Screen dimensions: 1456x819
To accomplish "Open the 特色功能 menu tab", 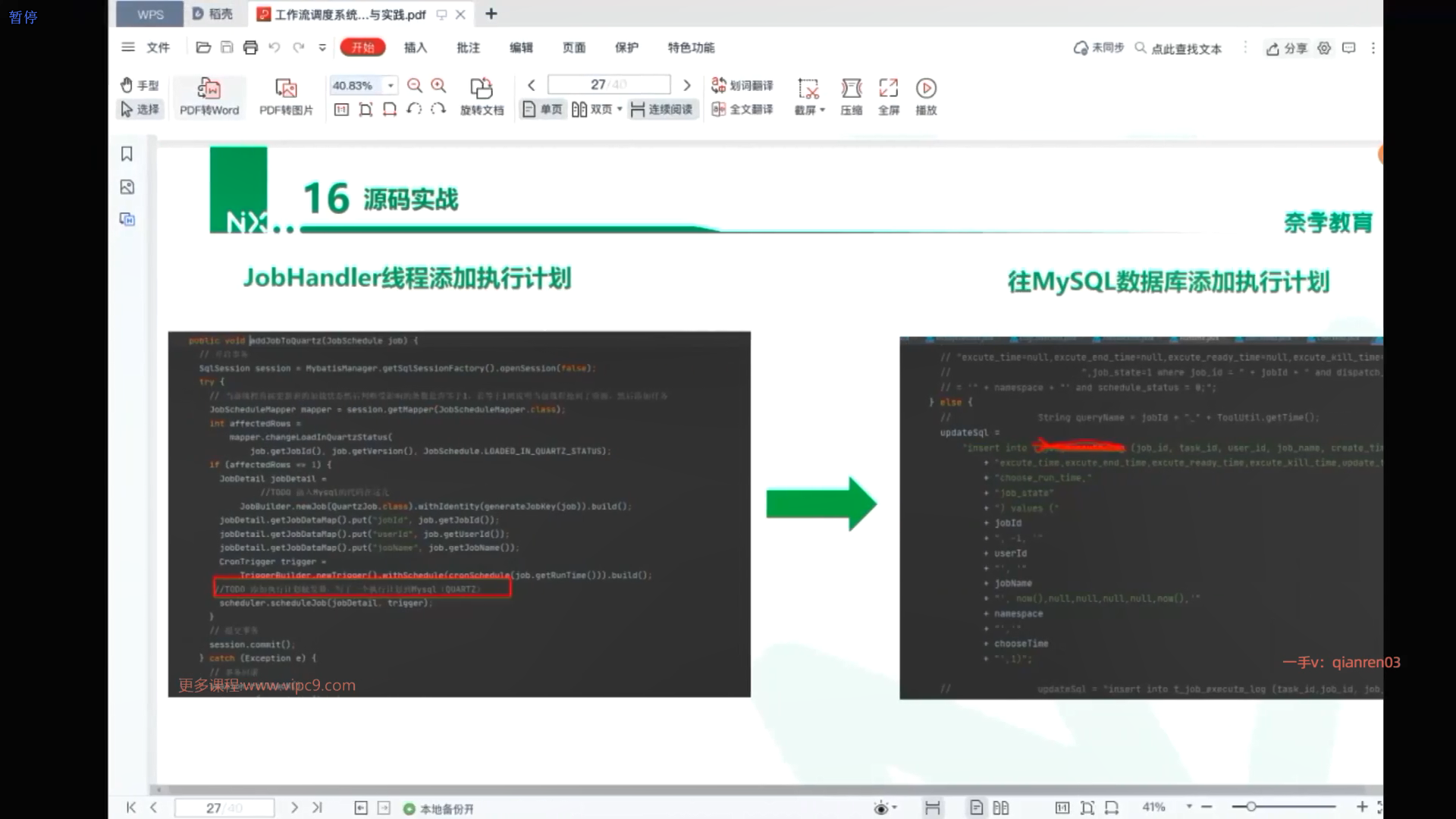I will click(690, 48).
